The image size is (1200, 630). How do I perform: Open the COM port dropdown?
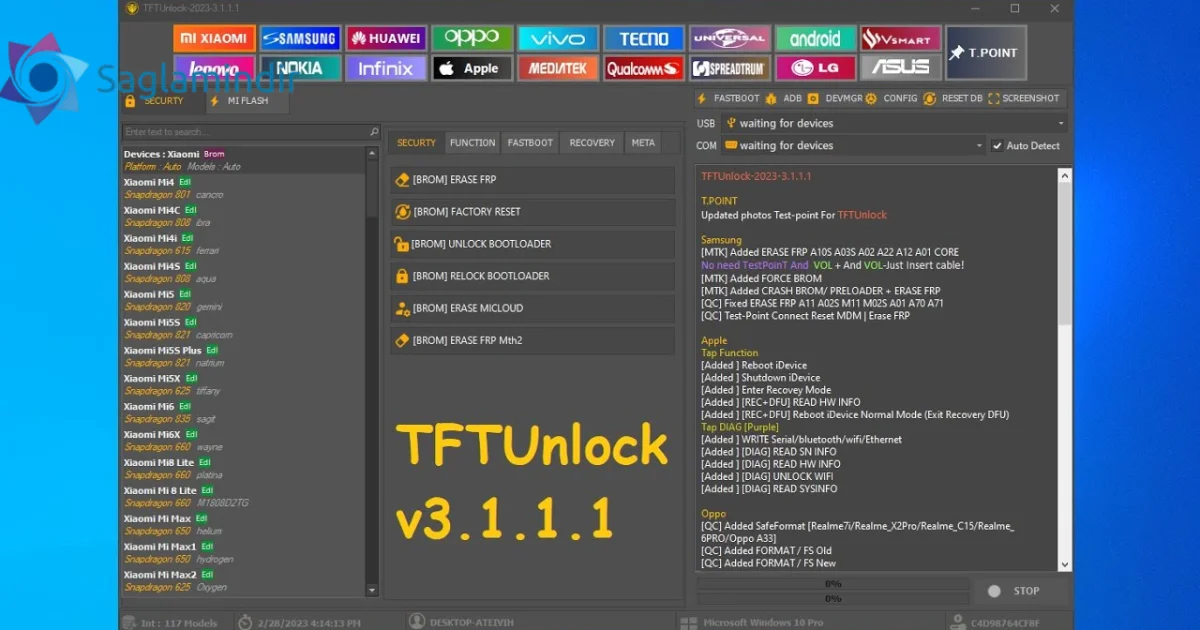854,146
